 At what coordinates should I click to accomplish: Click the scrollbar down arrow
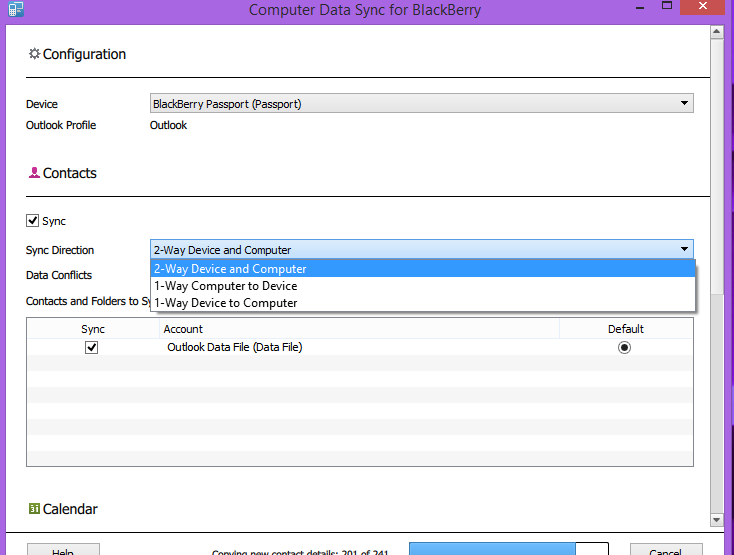pyautogui.click(x=717, y=519)
